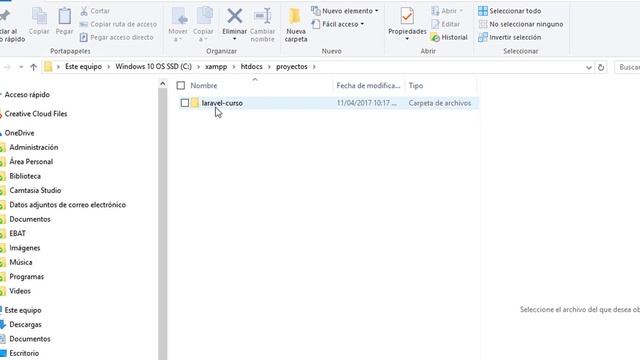Navigate to Este equipo in breadcrumb
The width and height of the screenshot is (640, 360).
coord(84,67)
